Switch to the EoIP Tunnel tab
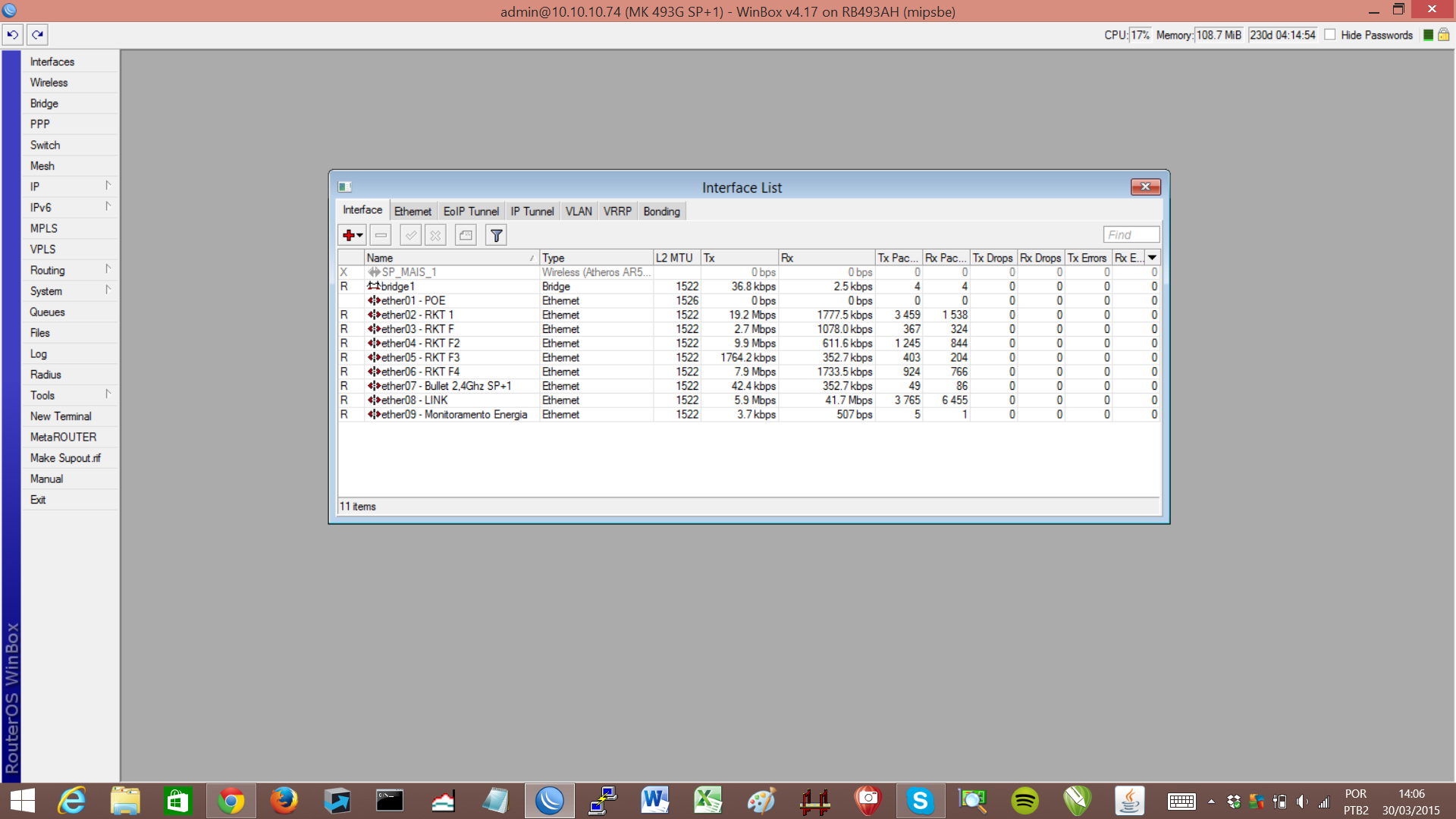1456x819 pixels. coord(471,212)
